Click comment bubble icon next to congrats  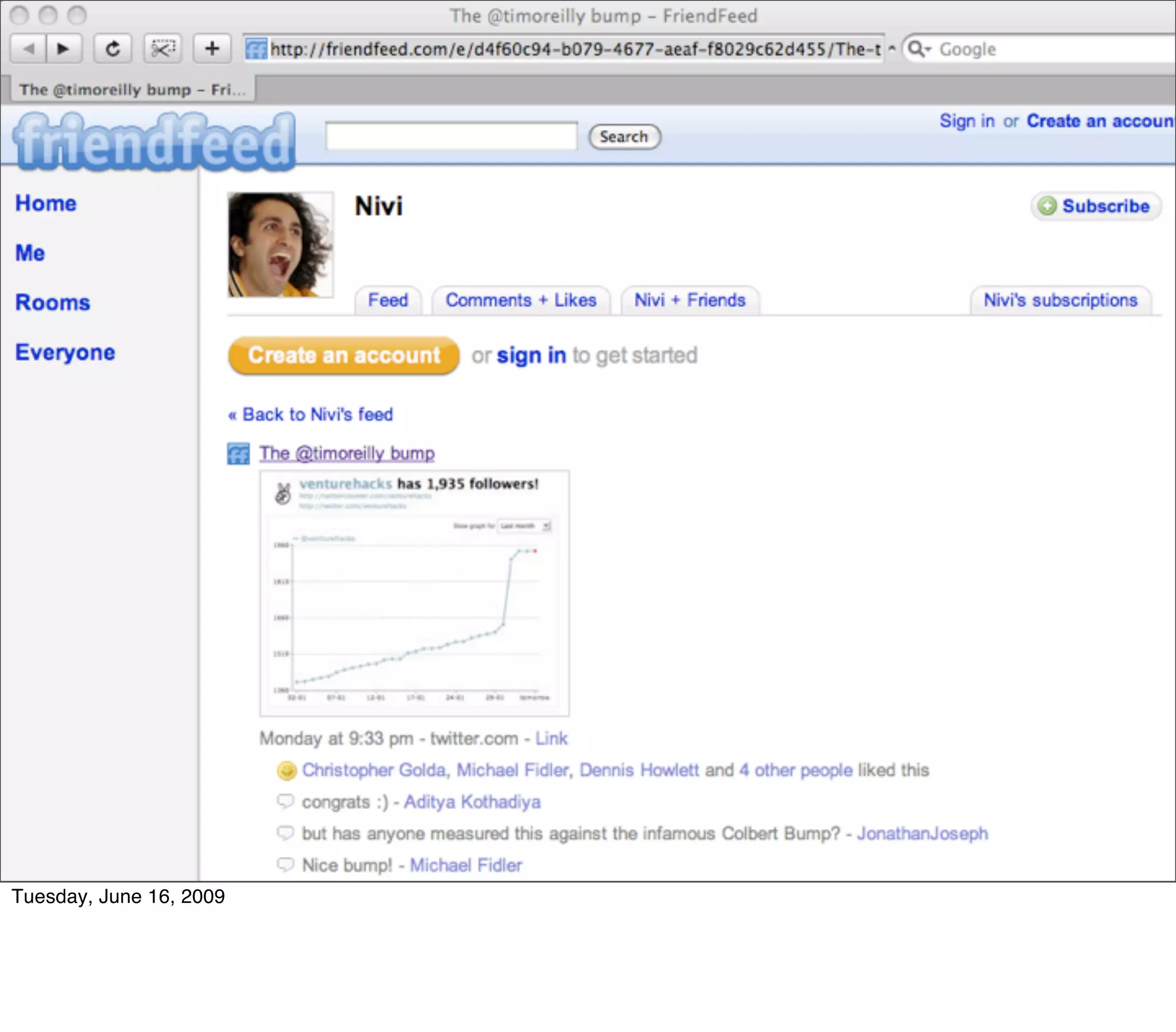(x=286, y=801)
